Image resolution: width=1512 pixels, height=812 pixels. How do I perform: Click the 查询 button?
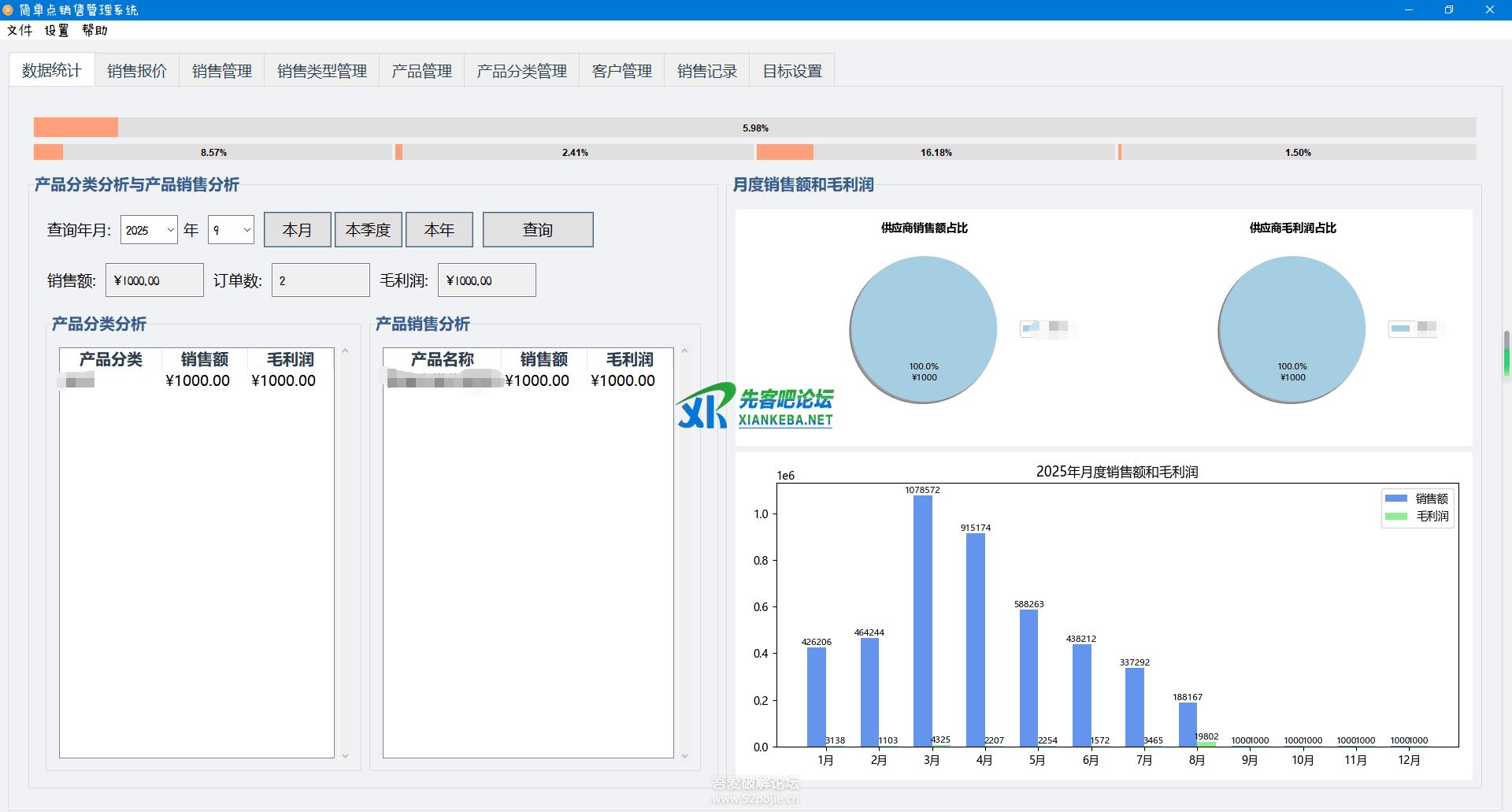tap(537, 230)
